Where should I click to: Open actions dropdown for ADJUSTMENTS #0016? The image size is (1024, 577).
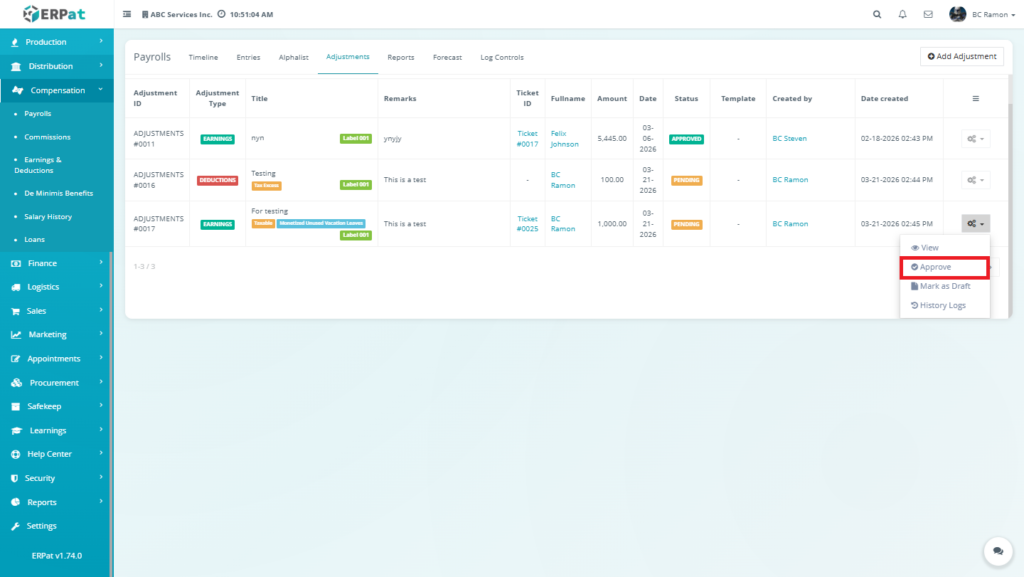[x=975, y=180]
